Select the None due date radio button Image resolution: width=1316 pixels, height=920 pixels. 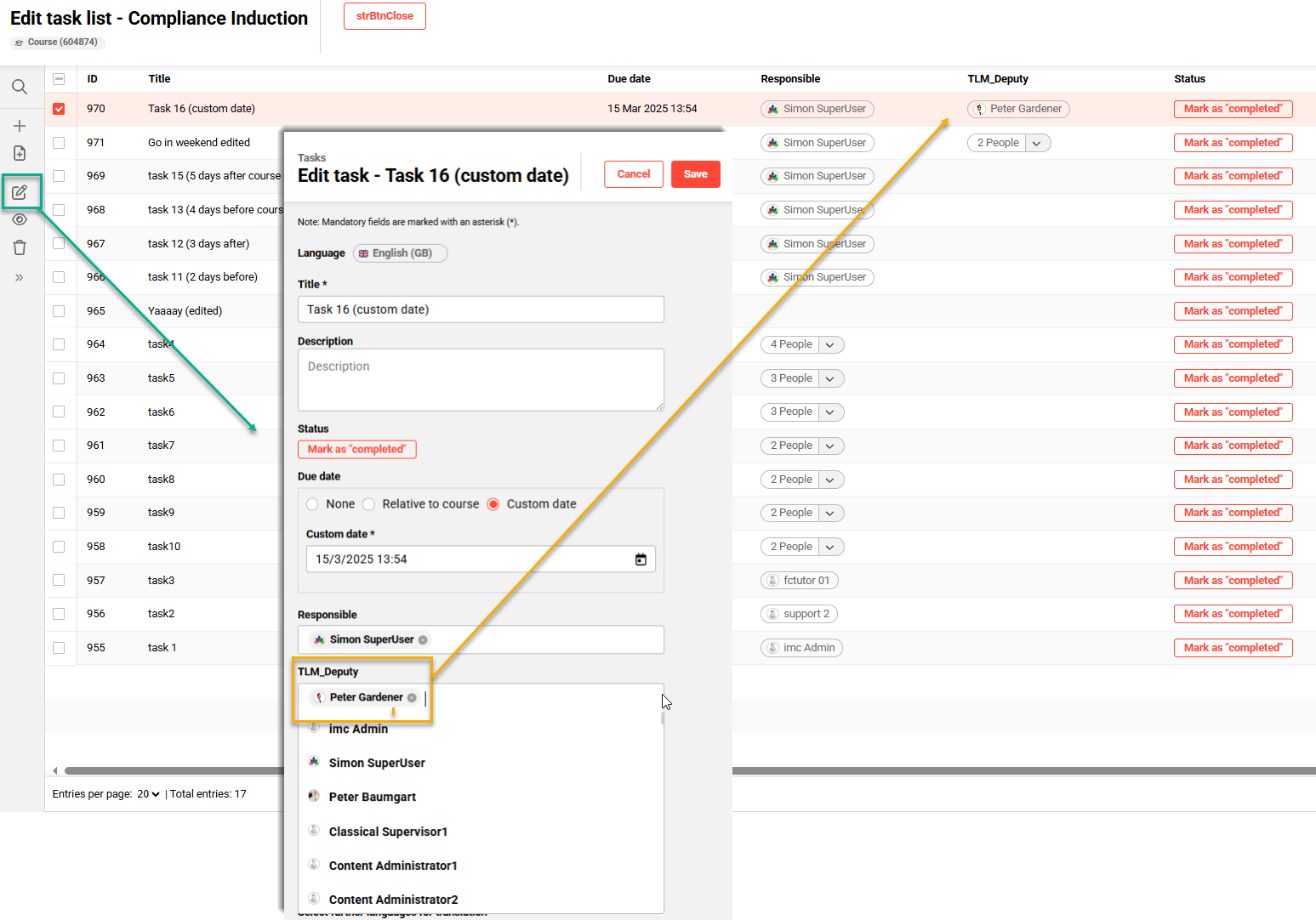[x=312, y=504]
